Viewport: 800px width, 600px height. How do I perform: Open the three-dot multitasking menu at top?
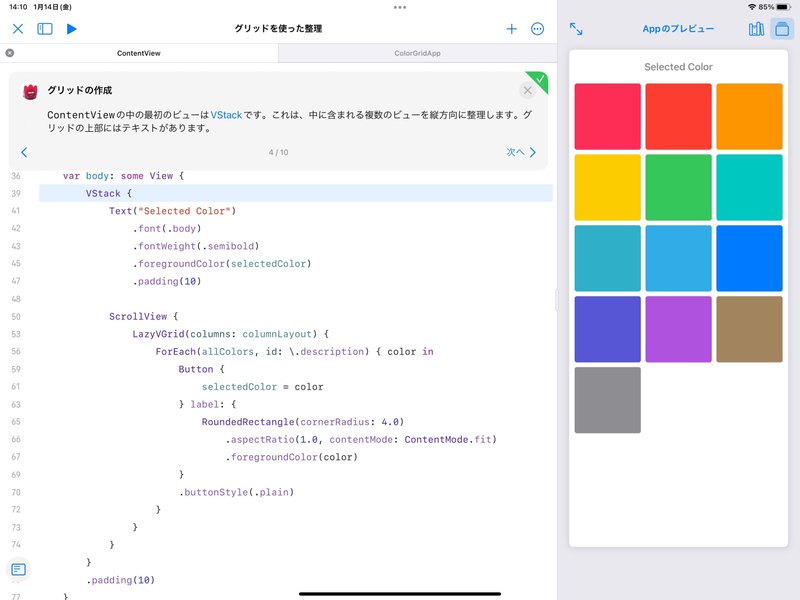[400, 7]
